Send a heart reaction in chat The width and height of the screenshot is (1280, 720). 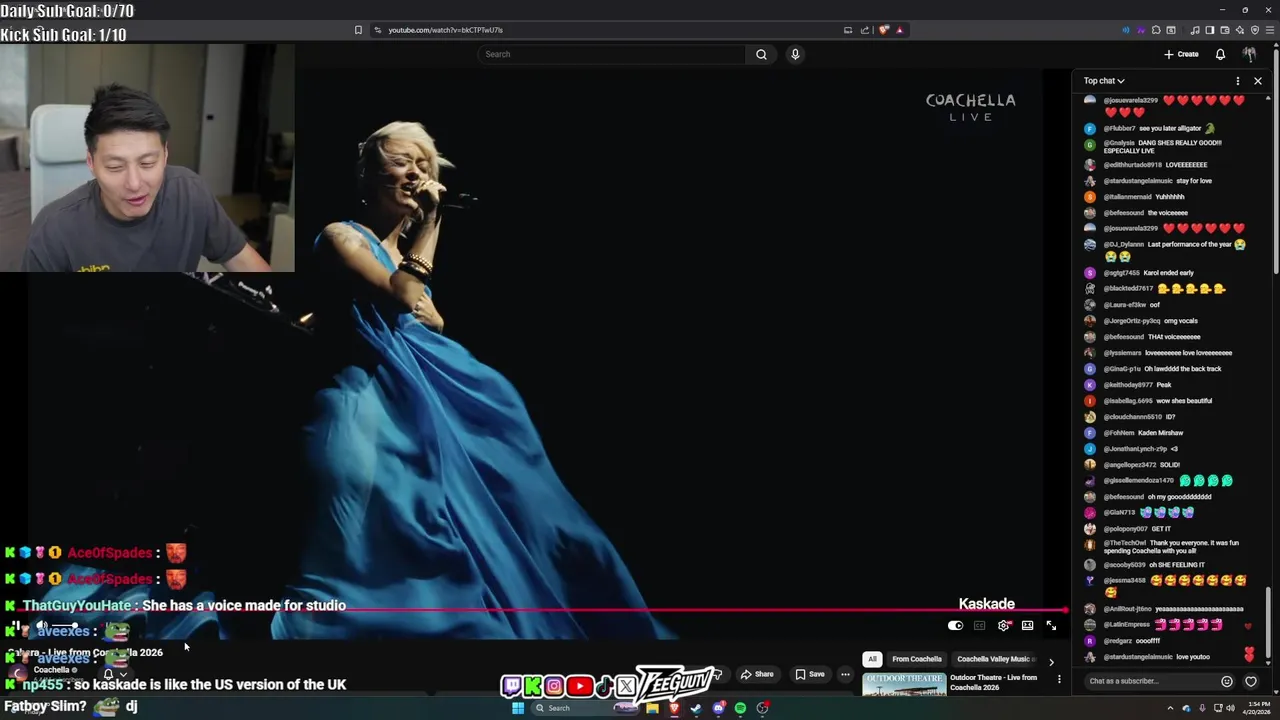click(1250, 681)
